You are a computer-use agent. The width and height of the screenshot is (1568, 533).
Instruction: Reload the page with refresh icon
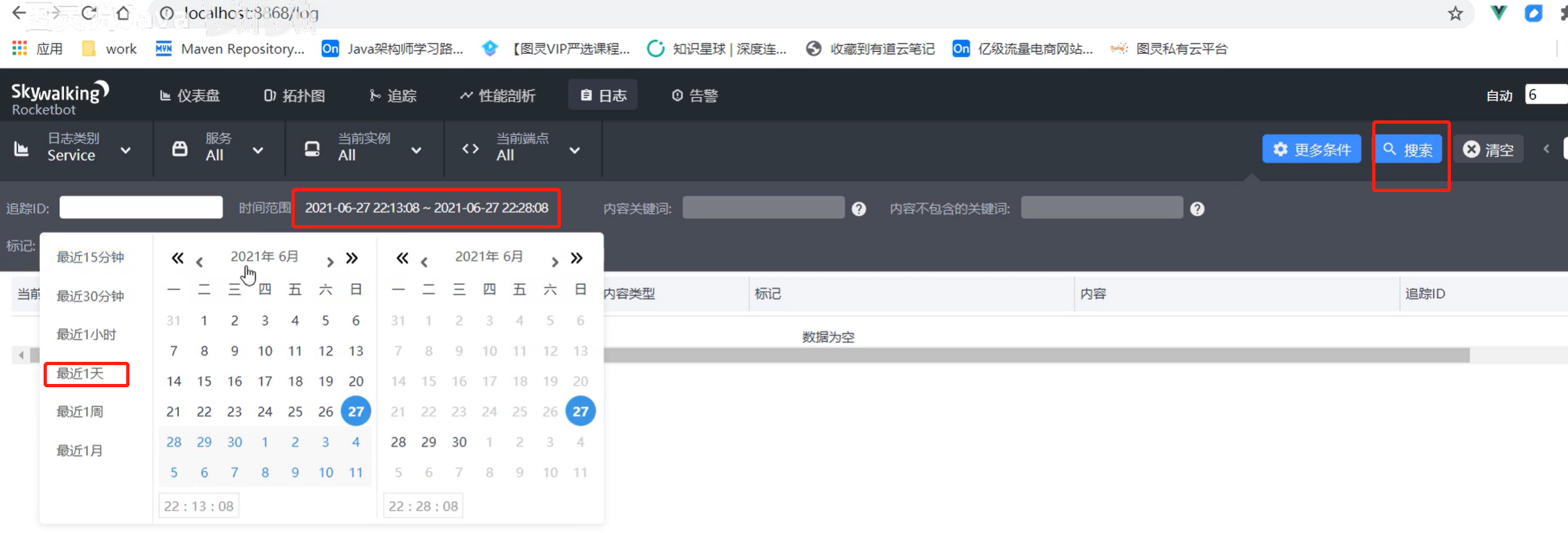coord(89,12)
